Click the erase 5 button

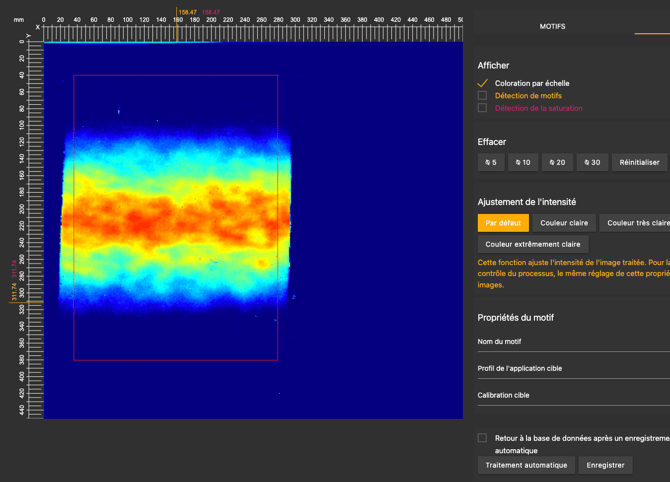point(491,162)
